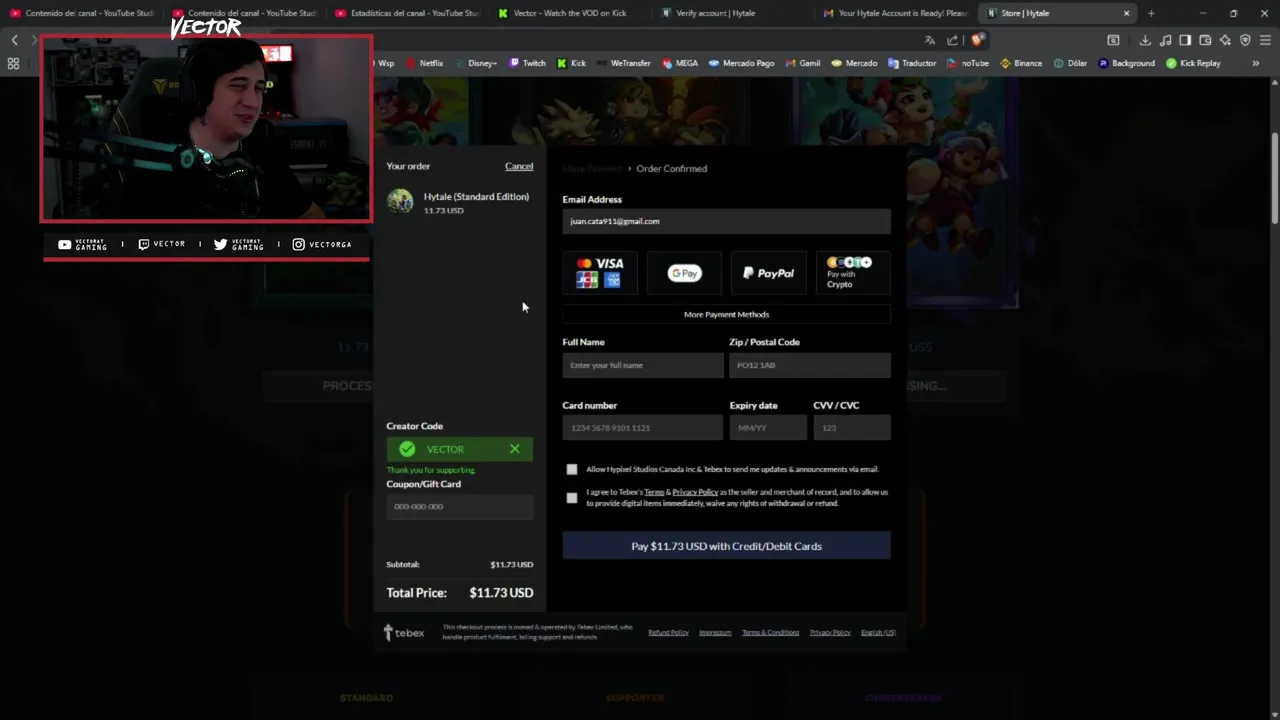Screen dimensions: 1280x720
Task: Open the apps grid icon in bookmarks bar
Action: point(13,63)
